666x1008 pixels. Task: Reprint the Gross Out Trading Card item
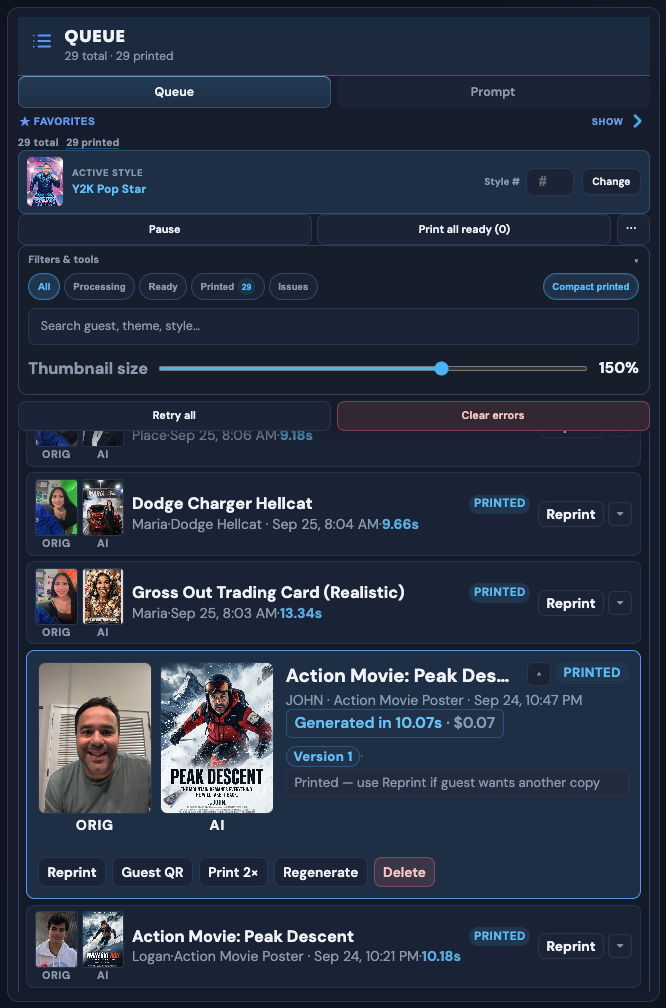pos(571,603)
